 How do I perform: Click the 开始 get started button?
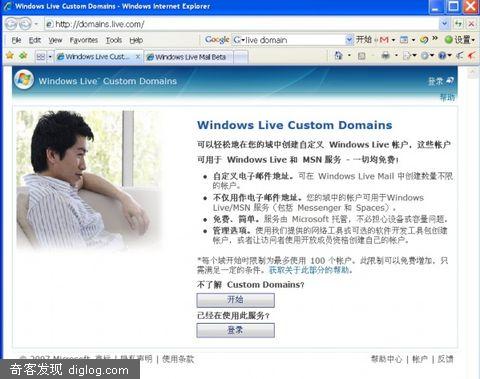coord(235,300)
